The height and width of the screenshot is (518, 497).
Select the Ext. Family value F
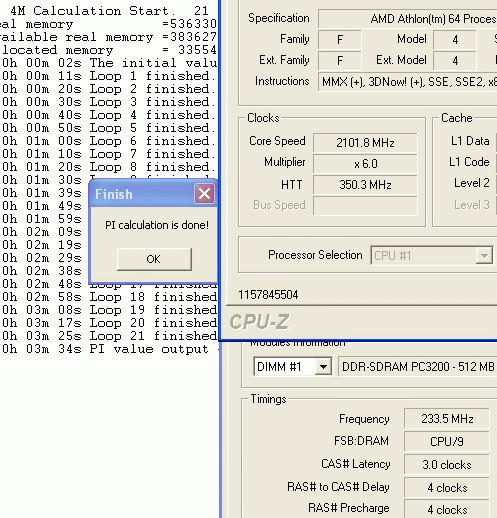[x=340, y=61]
